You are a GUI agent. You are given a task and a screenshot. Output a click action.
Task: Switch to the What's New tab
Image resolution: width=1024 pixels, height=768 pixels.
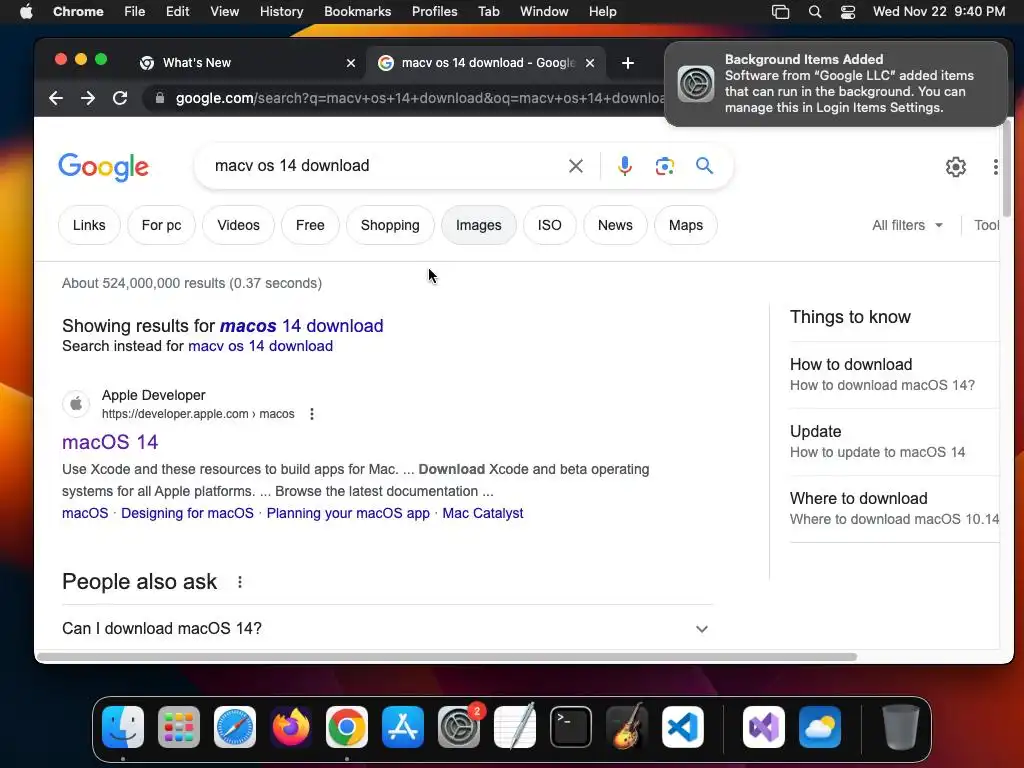[x=248, y=63]
